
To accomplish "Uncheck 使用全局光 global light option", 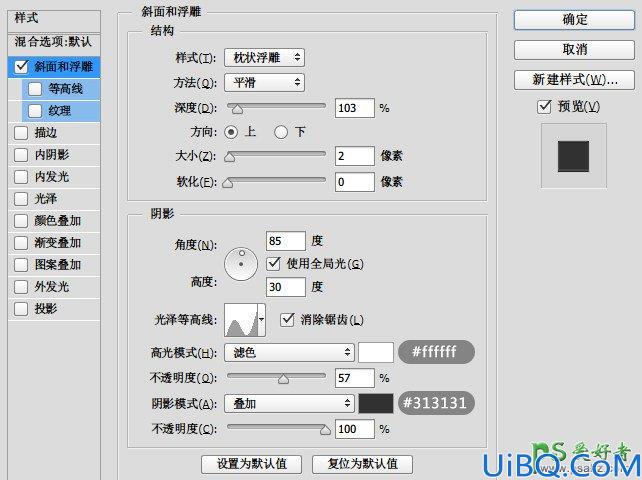I will tap(274, 264).
